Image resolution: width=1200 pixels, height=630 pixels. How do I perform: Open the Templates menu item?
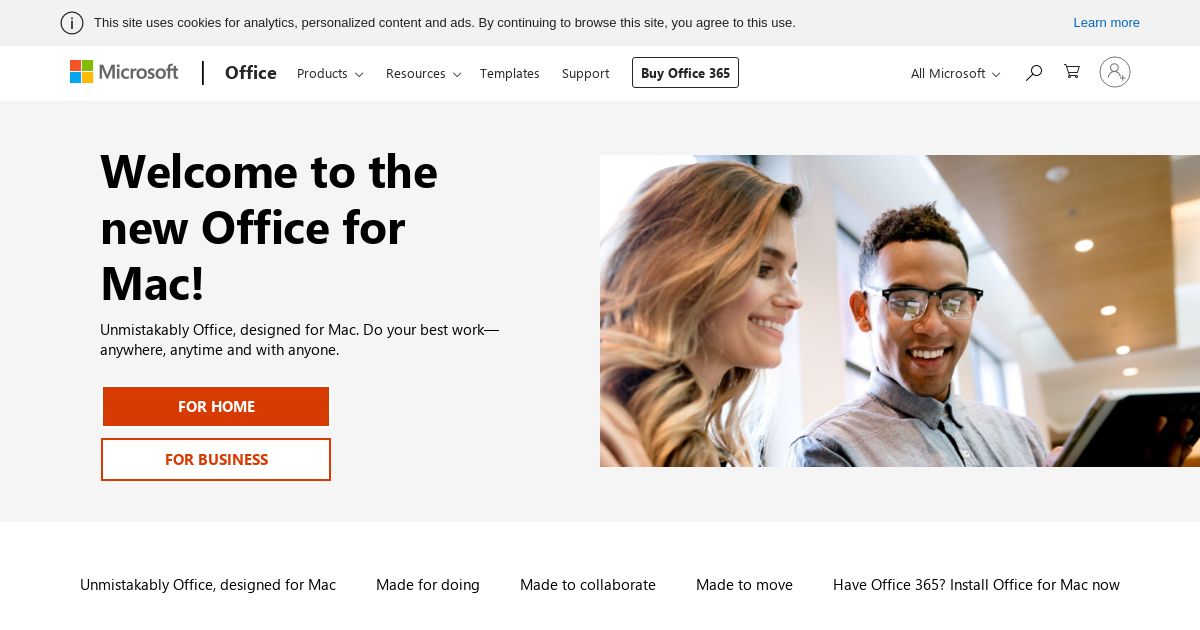pos(510,73)
